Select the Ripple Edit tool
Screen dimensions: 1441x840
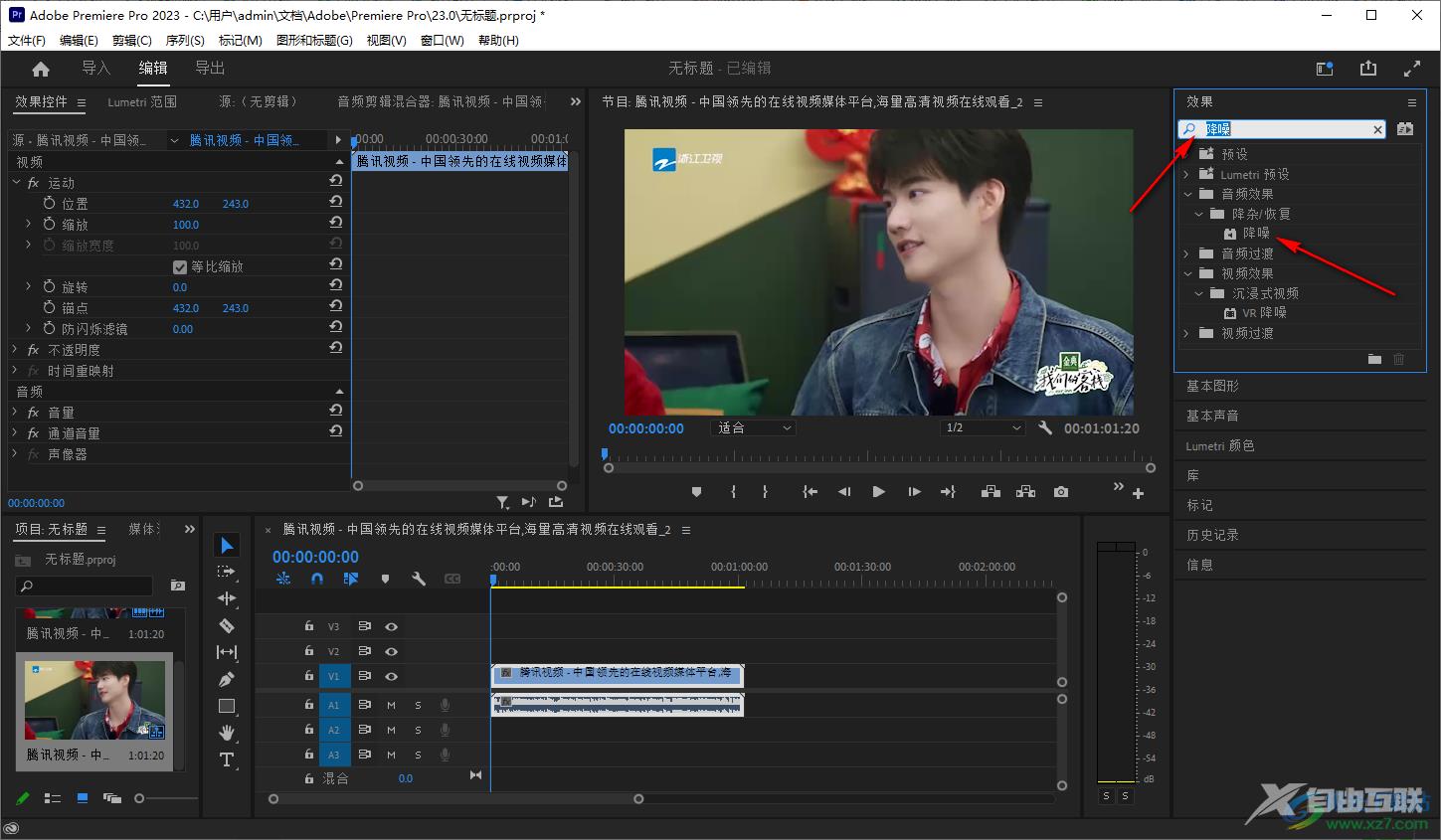point(227,598)
